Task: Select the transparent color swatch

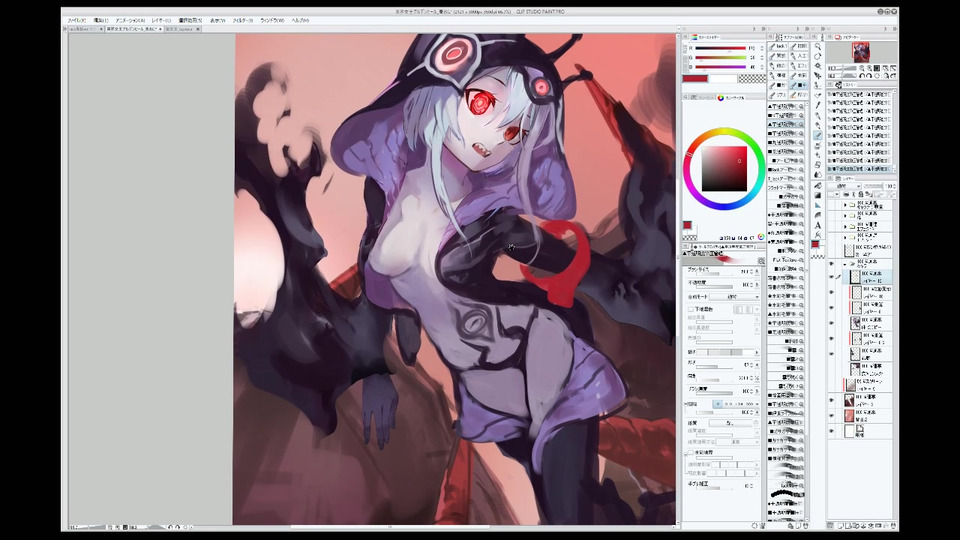Action: 752,78
